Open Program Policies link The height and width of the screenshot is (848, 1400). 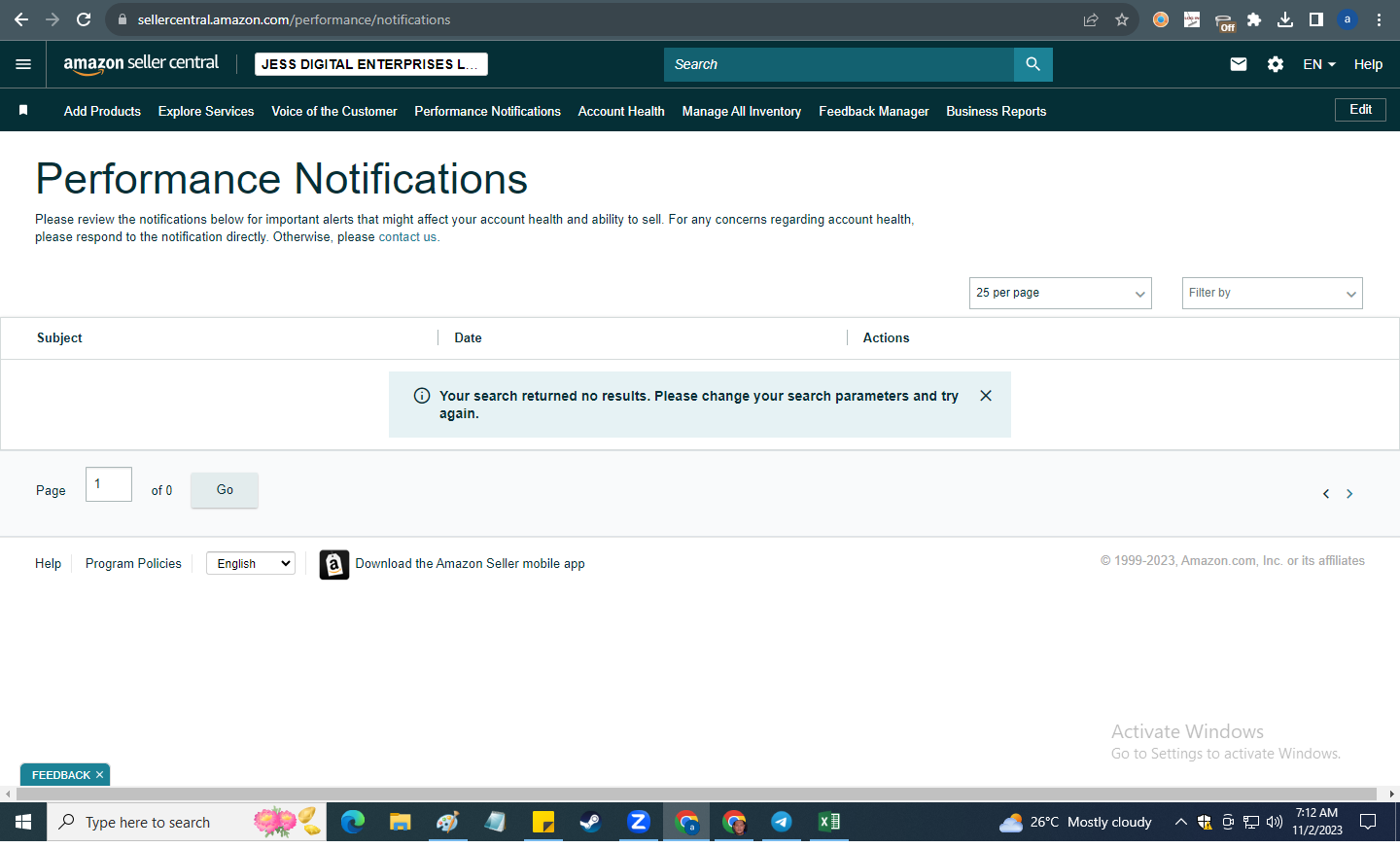click(x=133, y=564)
